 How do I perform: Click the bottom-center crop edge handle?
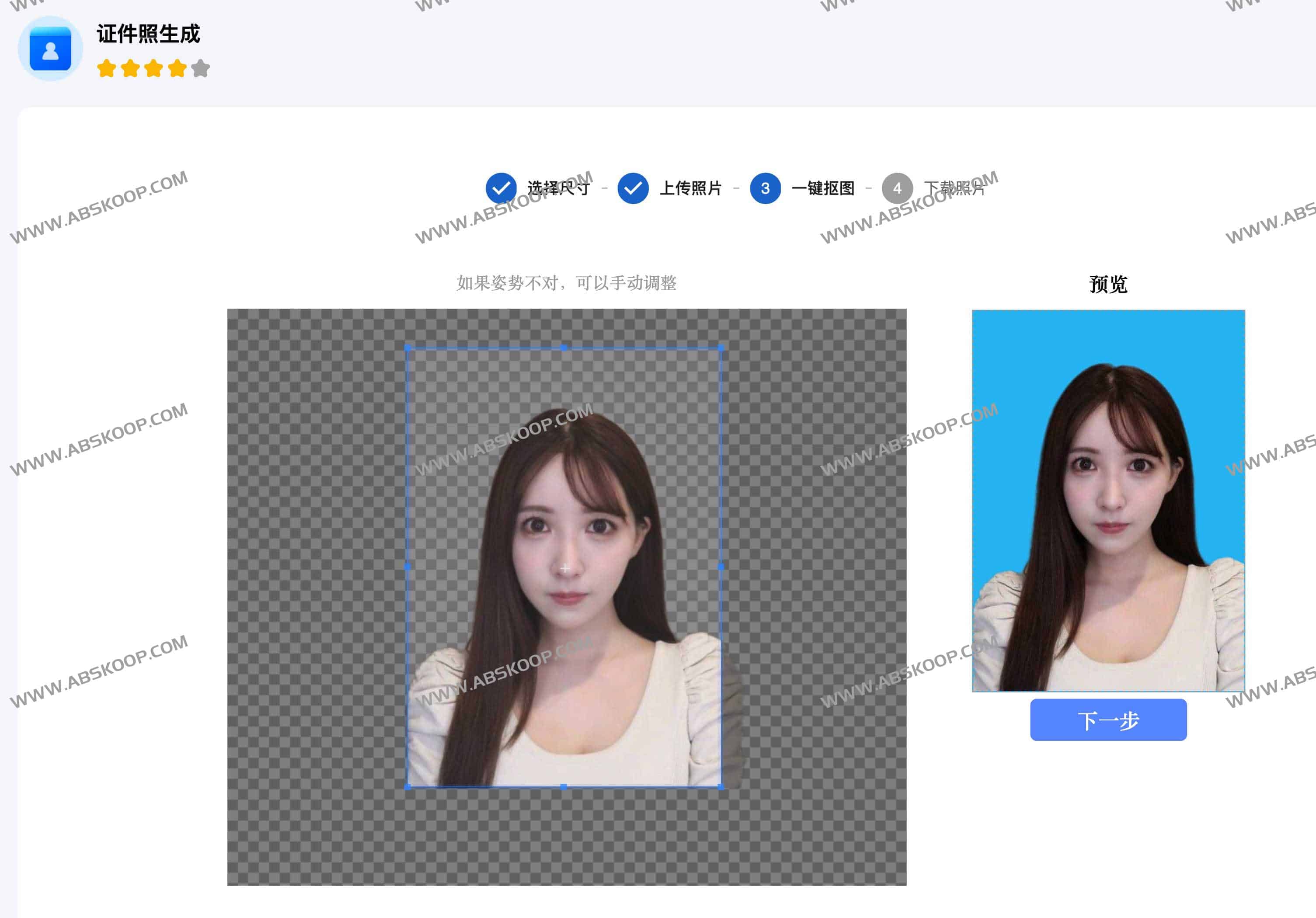point(564,787)
